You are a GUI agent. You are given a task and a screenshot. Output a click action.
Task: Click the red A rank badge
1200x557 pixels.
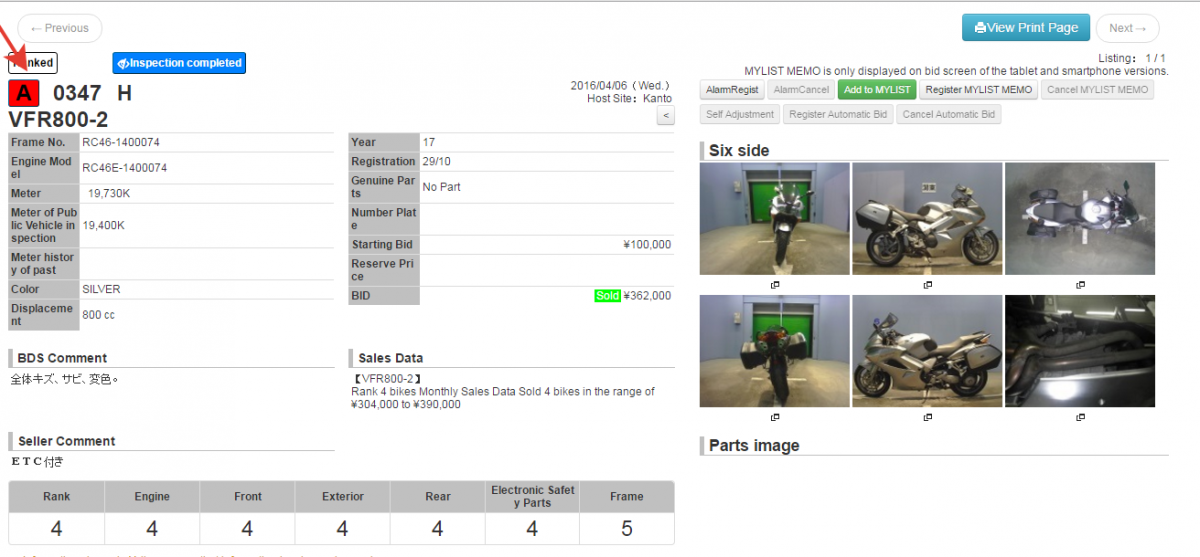pos(24,94)
